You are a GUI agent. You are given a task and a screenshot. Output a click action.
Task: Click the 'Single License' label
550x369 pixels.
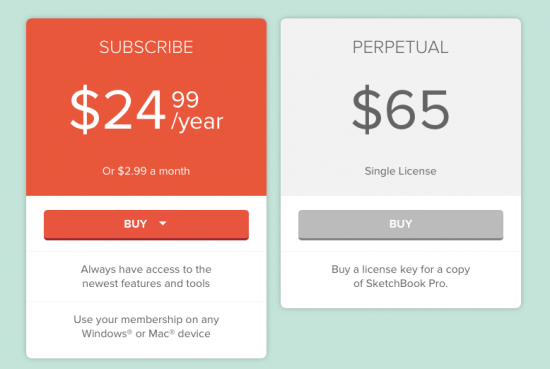[401, 171]
